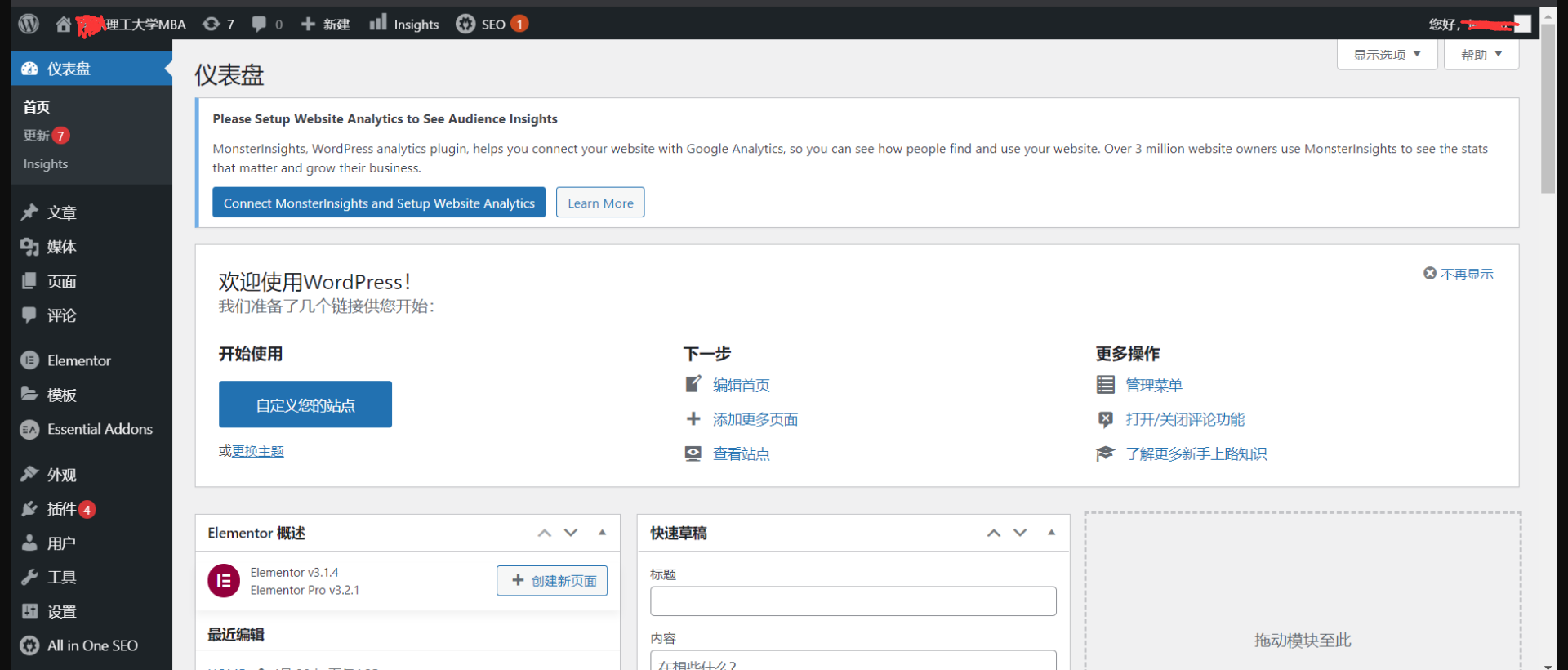
Task: Click the 标题 title input field
Action: 853,601
